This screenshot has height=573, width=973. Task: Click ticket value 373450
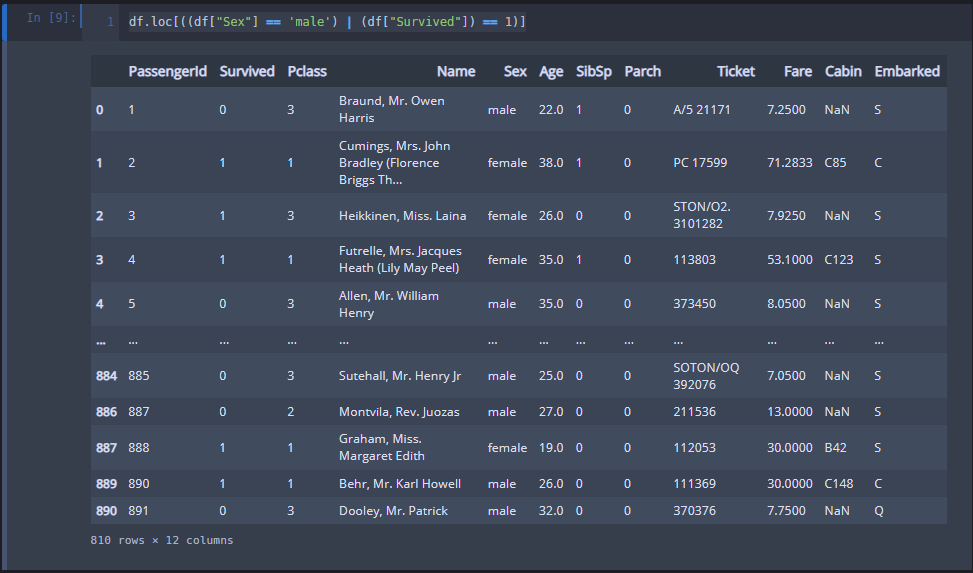pyautogui.click(x=694, y=304)
